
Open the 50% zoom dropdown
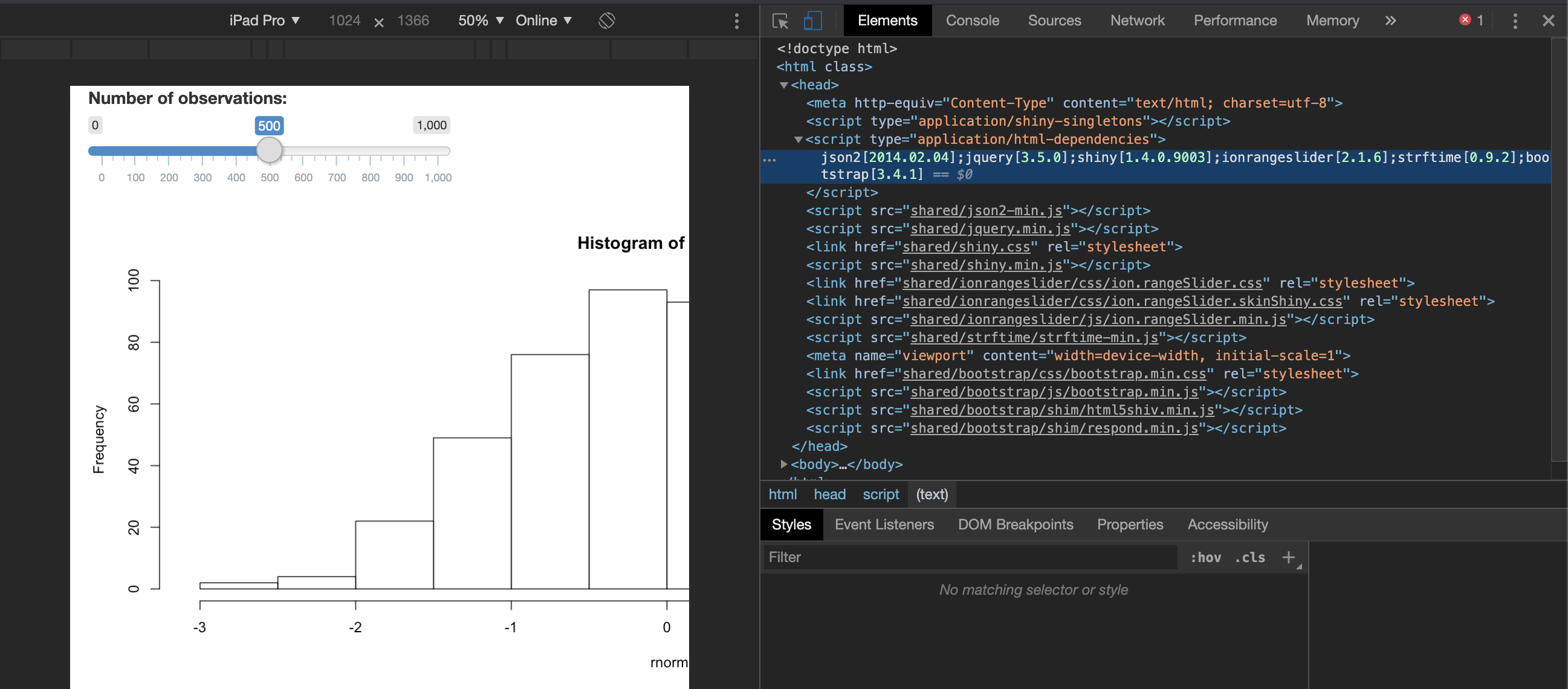tap(481, 21)
